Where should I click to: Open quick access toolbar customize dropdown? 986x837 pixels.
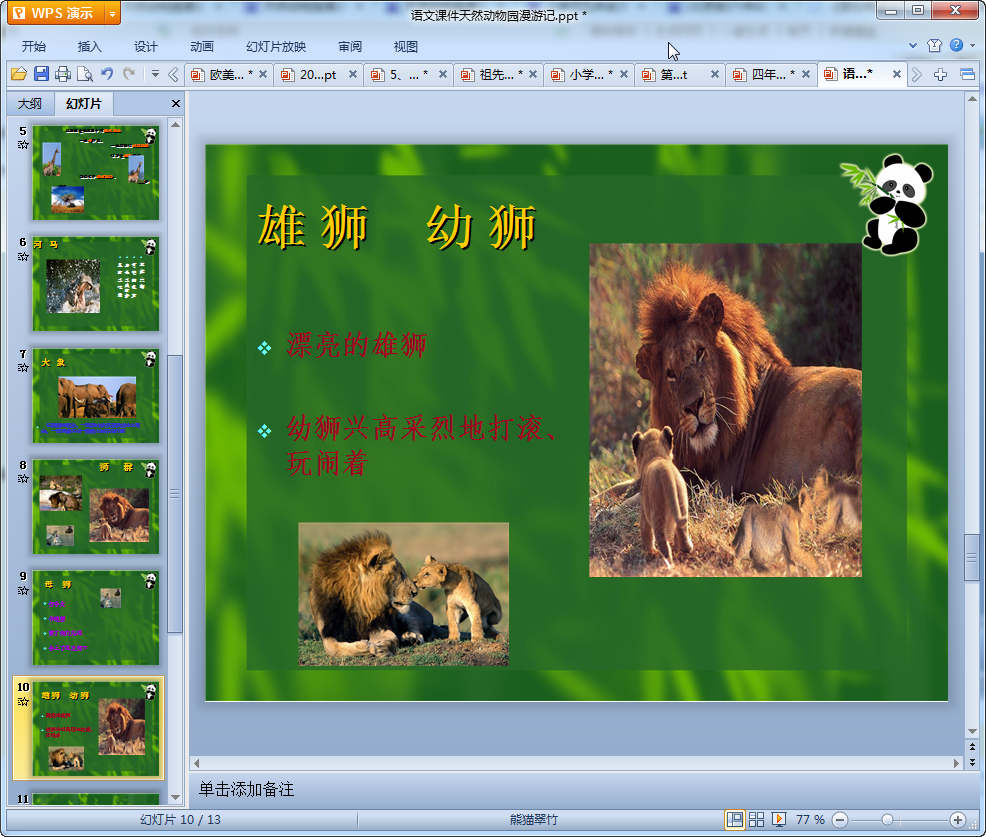point(155,74)
